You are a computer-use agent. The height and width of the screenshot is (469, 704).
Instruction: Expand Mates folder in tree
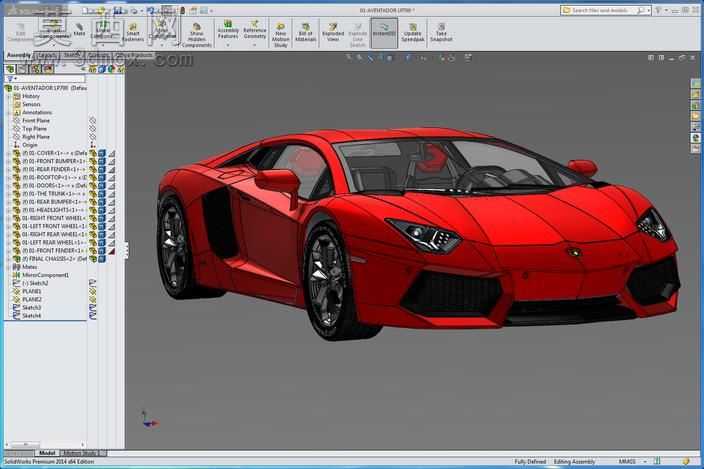[x=9, y=267]
